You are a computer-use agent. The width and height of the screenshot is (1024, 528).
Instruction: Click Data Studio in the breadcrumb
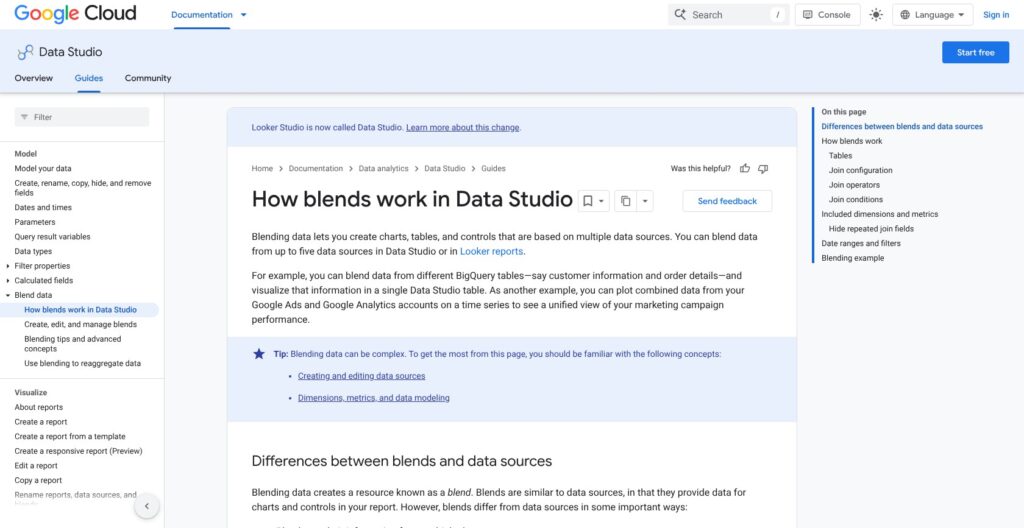[x=445, y=169]
